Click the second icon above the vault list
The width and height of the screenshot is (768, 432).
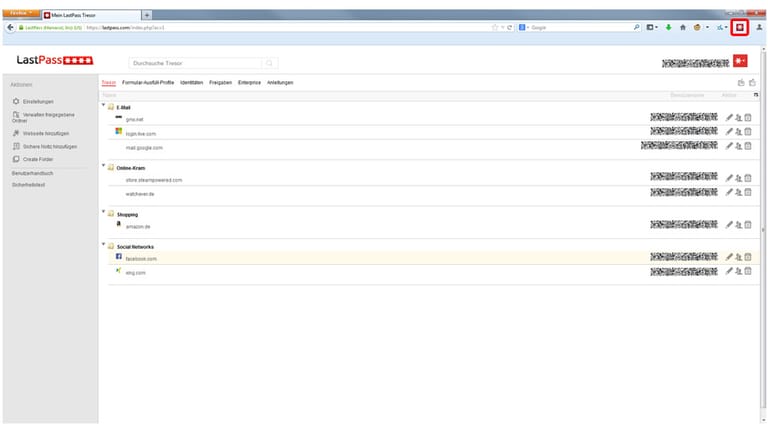tap(752, 83)
